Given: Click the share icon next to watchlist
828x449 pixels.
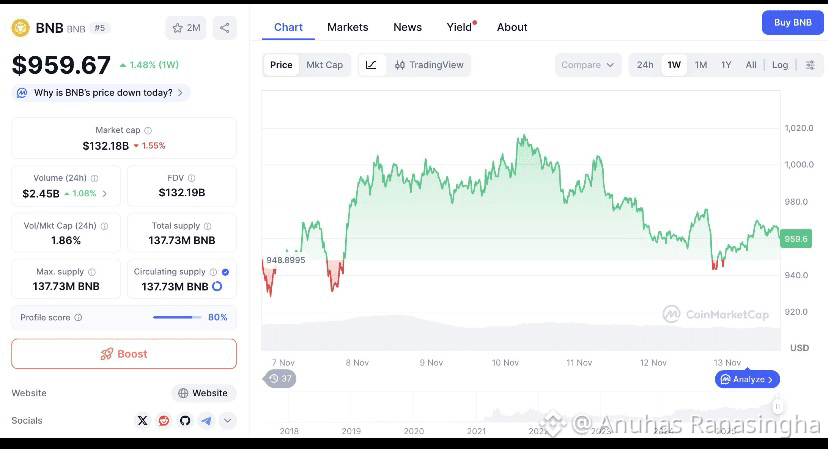Looking at the screenshot, I should (224, 28).
